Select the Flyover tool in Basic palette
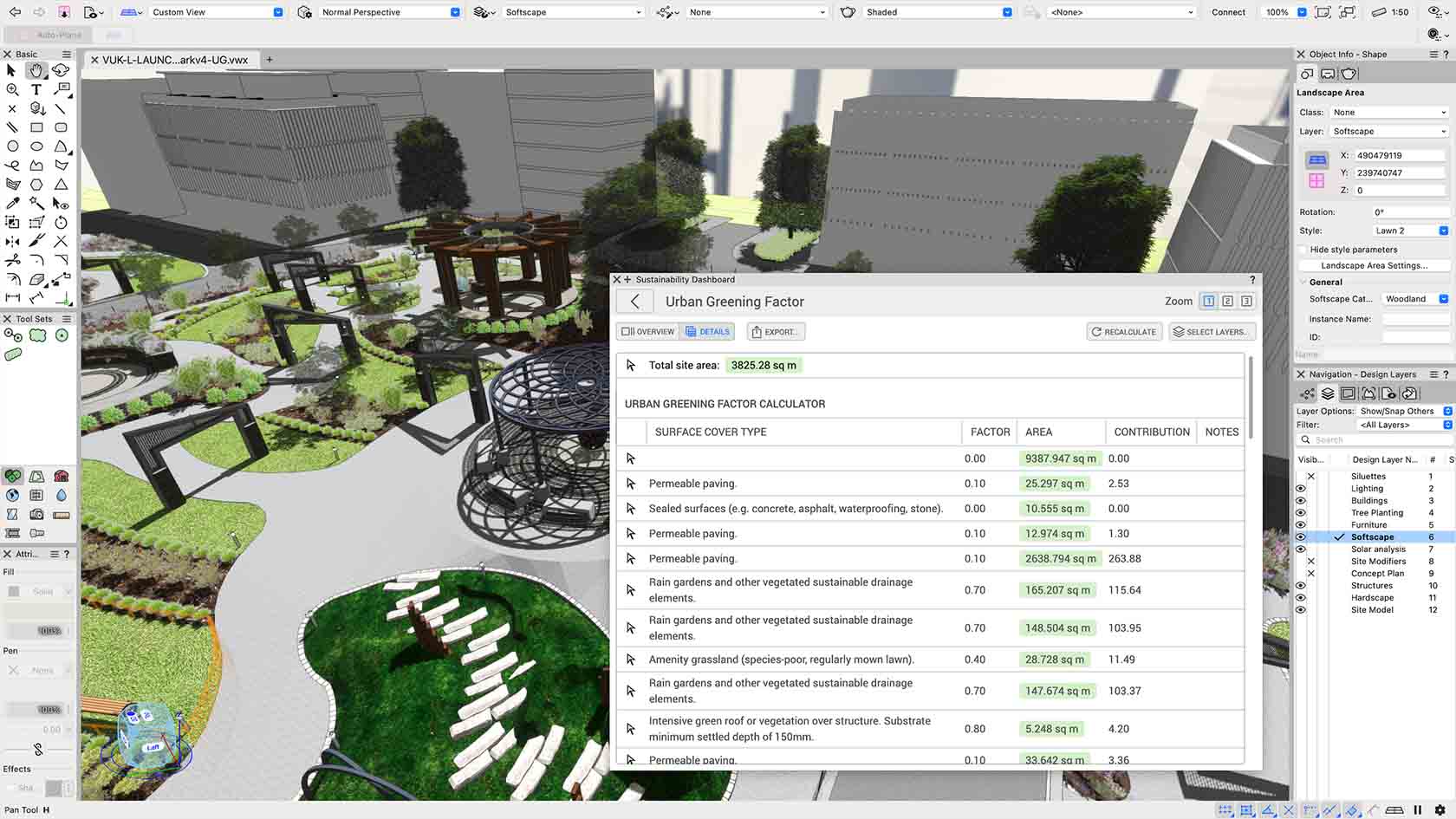 61,70
